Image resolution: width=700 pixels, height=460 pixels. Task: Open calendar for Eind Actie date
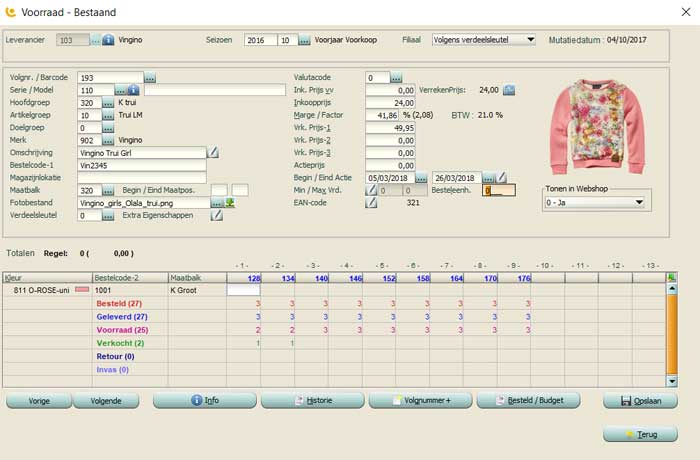click(488, 178)
